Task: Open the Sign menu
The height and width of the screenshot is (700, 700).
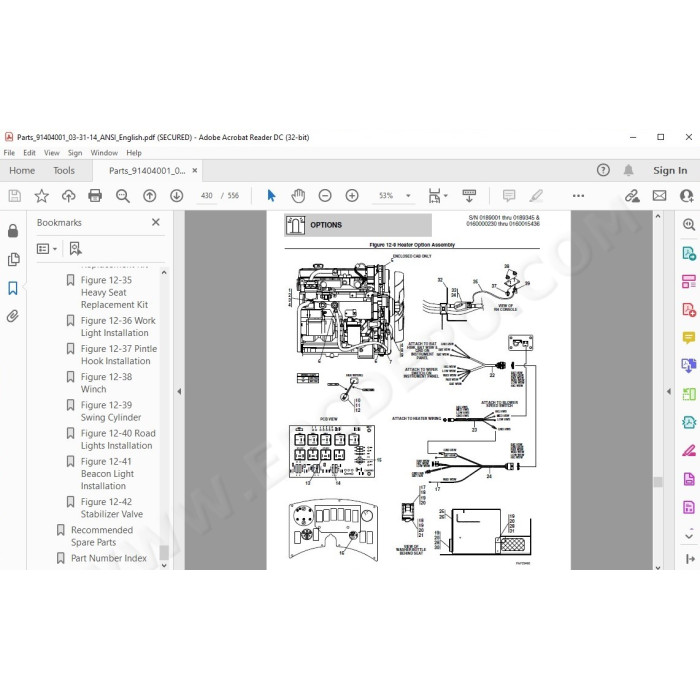Action: point(75,153)
